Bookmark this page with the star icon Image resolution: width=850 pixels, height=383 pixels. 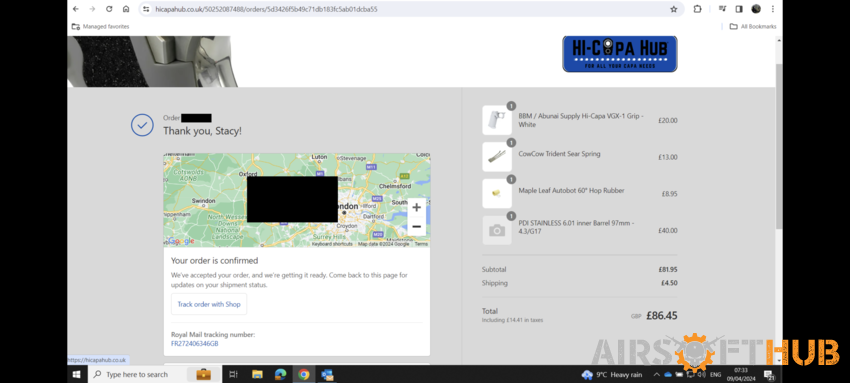[x=674, y=9]
